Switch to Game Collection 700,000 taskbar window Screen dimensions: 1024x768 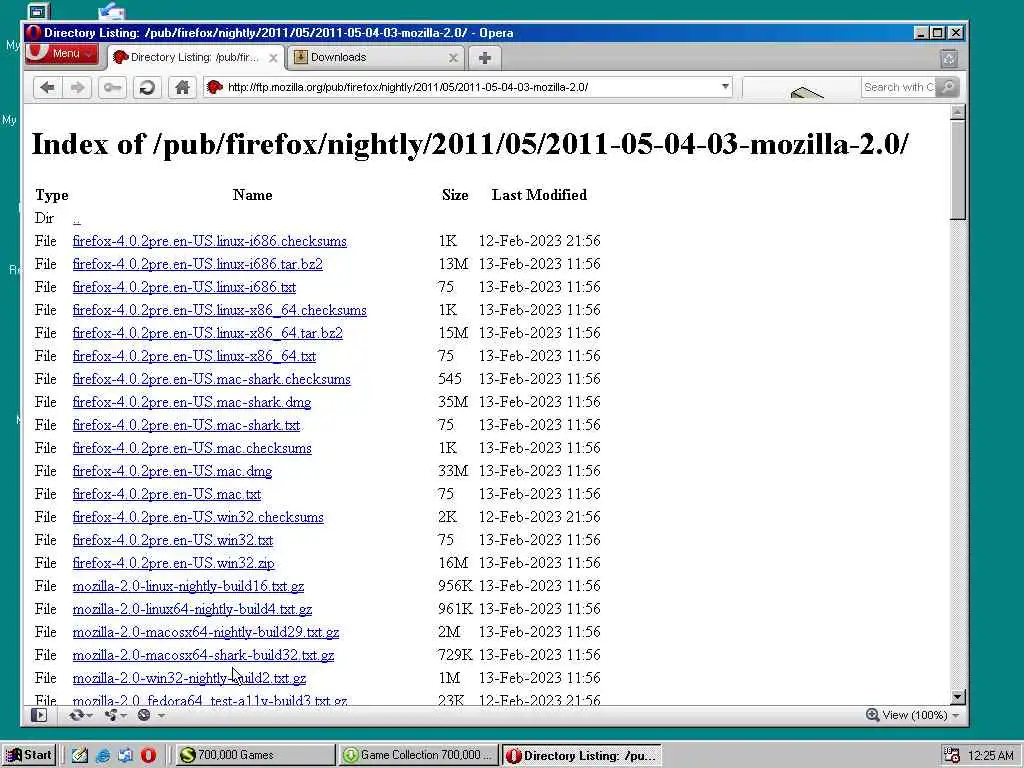418,755
